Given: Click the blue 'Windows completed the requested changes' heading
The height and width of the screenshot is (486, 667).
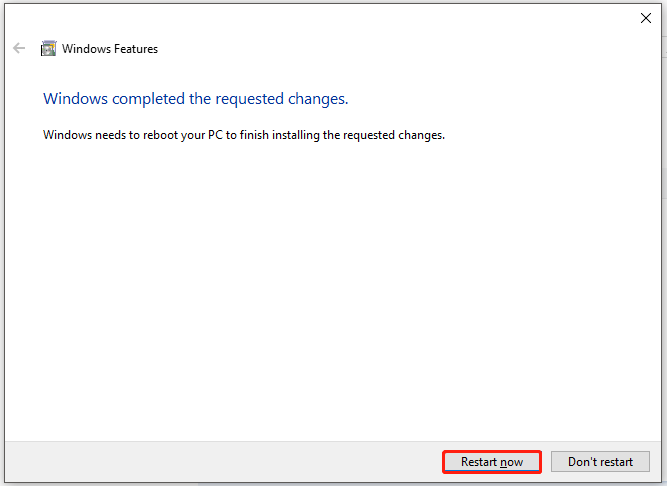Looking at the screenshot, I should pyautogui.click(x=196, y=99).
